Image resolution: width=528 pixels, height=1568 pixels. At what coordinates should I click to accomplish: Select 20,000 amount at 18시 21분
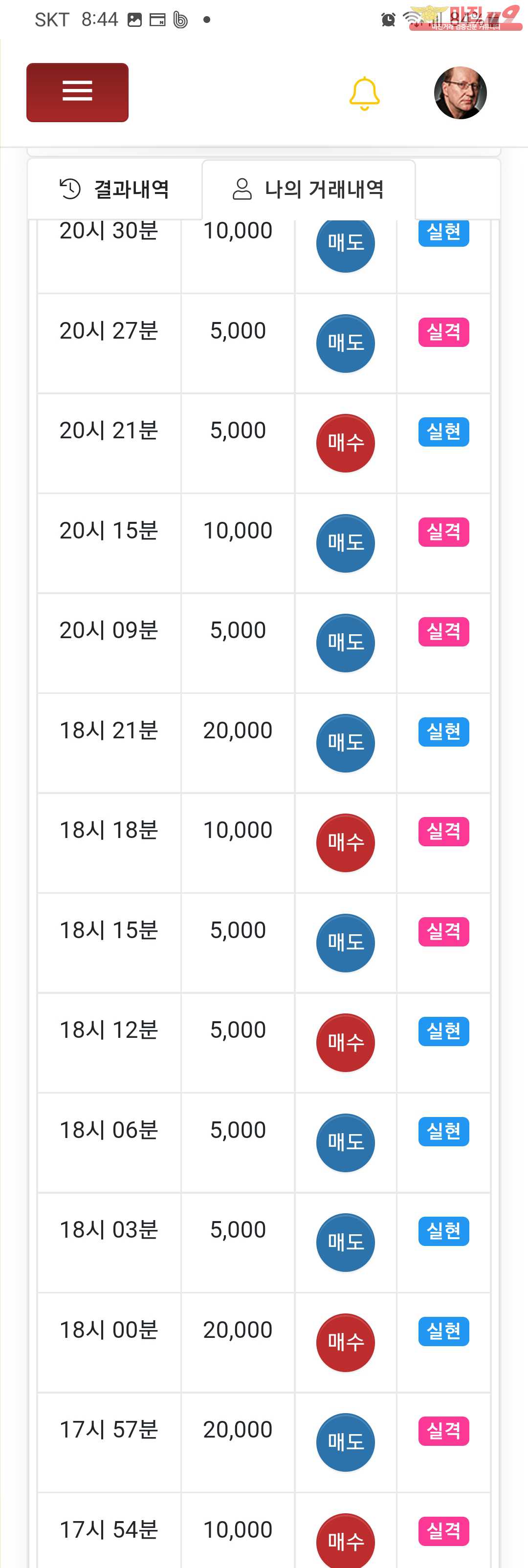click(x=238, y=730)
